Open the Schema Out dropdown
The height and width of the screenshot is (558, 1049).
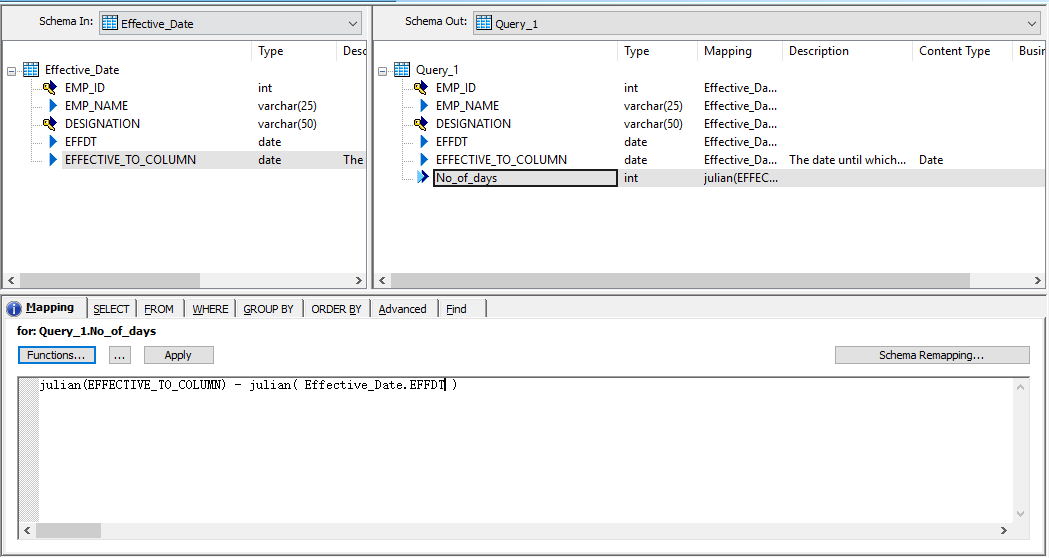[757, 23]
